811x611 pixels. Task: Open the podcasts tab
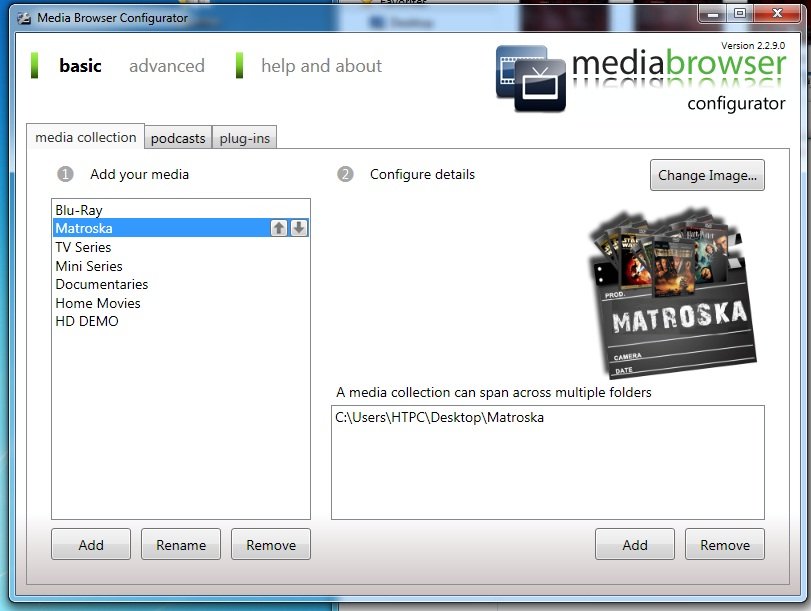pos(178,138)
